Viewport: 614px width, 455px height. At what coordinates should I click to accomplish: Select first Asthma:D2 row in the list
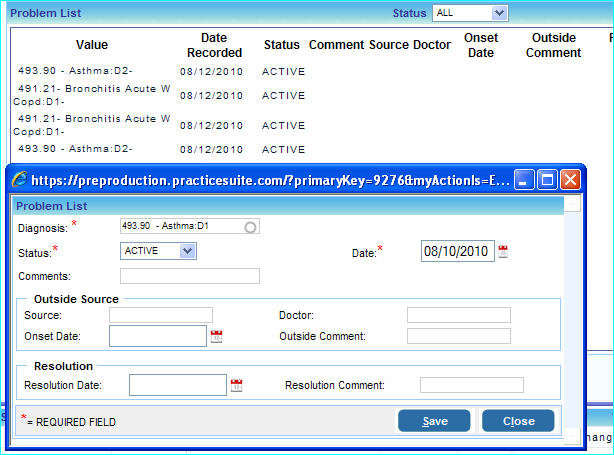75,71
